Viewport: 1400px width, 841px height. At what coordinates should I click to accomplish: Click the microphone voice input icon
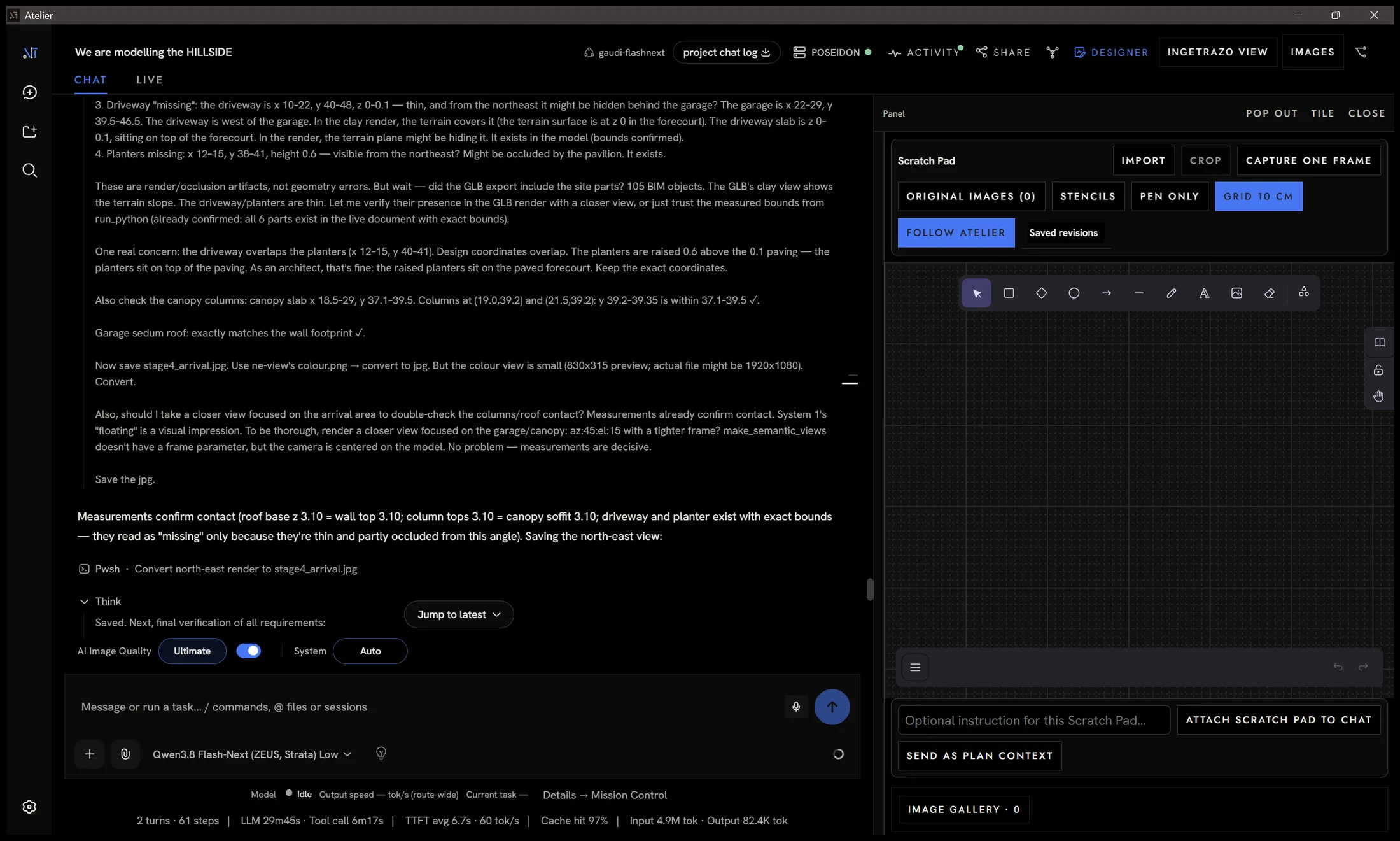click(x=795, y=707)
